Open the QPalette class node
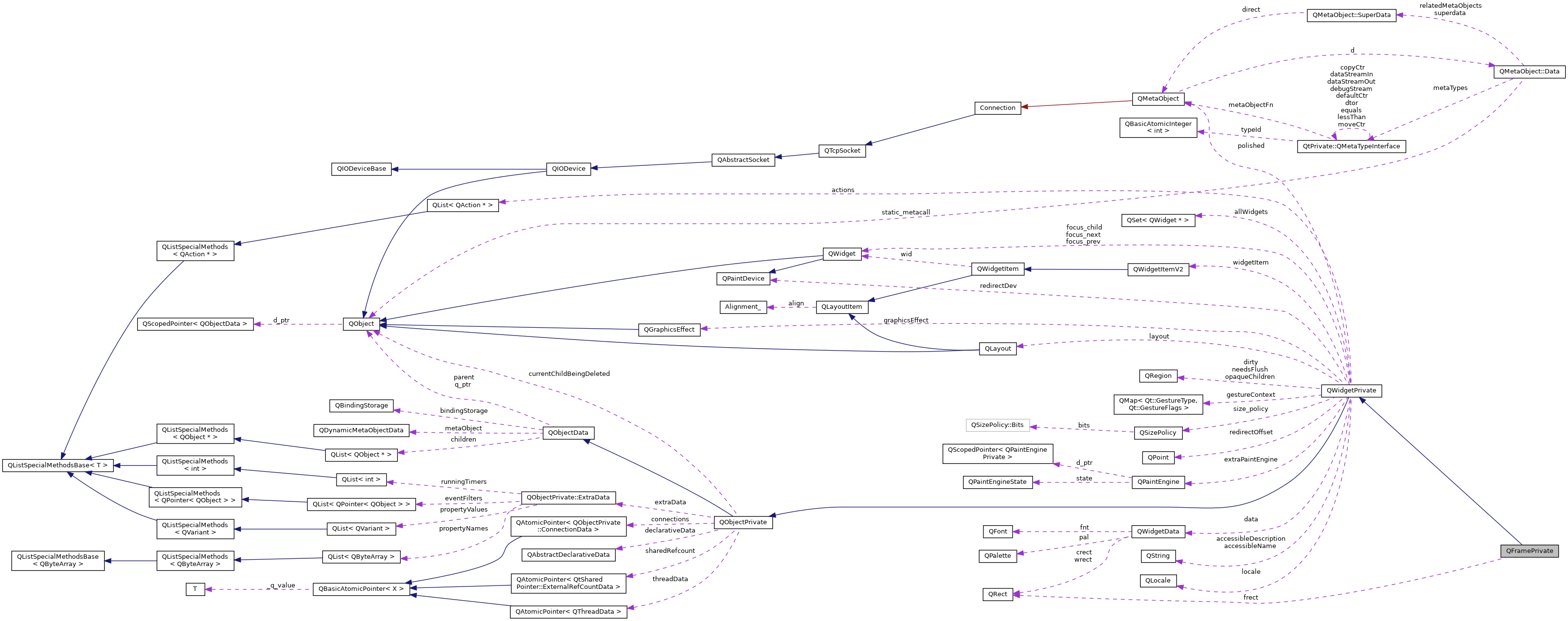Viewport: 1568px width, 621px height. pyautogui.click(x=997, y=556)
